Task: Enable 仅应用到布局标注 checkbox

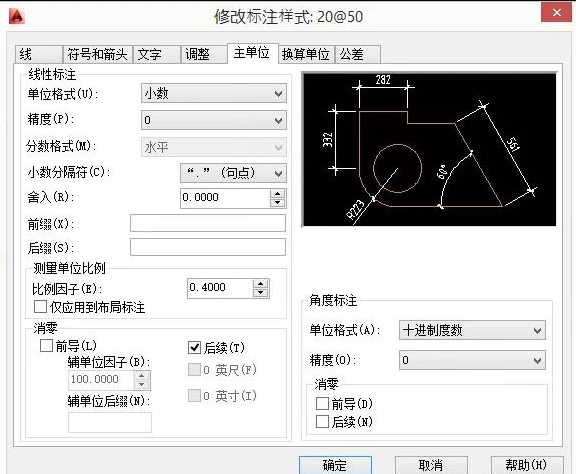Action: tap(40, 307)
